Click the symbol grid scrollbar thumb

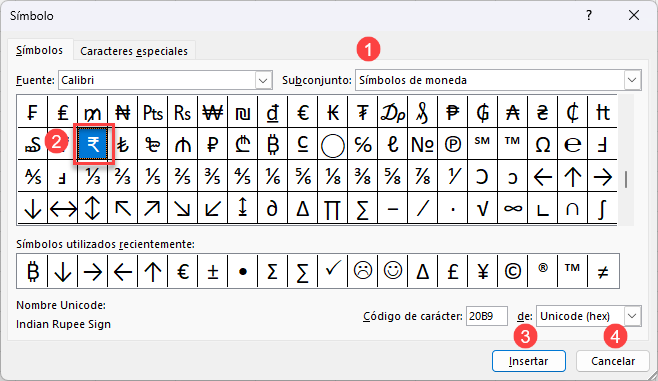point(626,179)
